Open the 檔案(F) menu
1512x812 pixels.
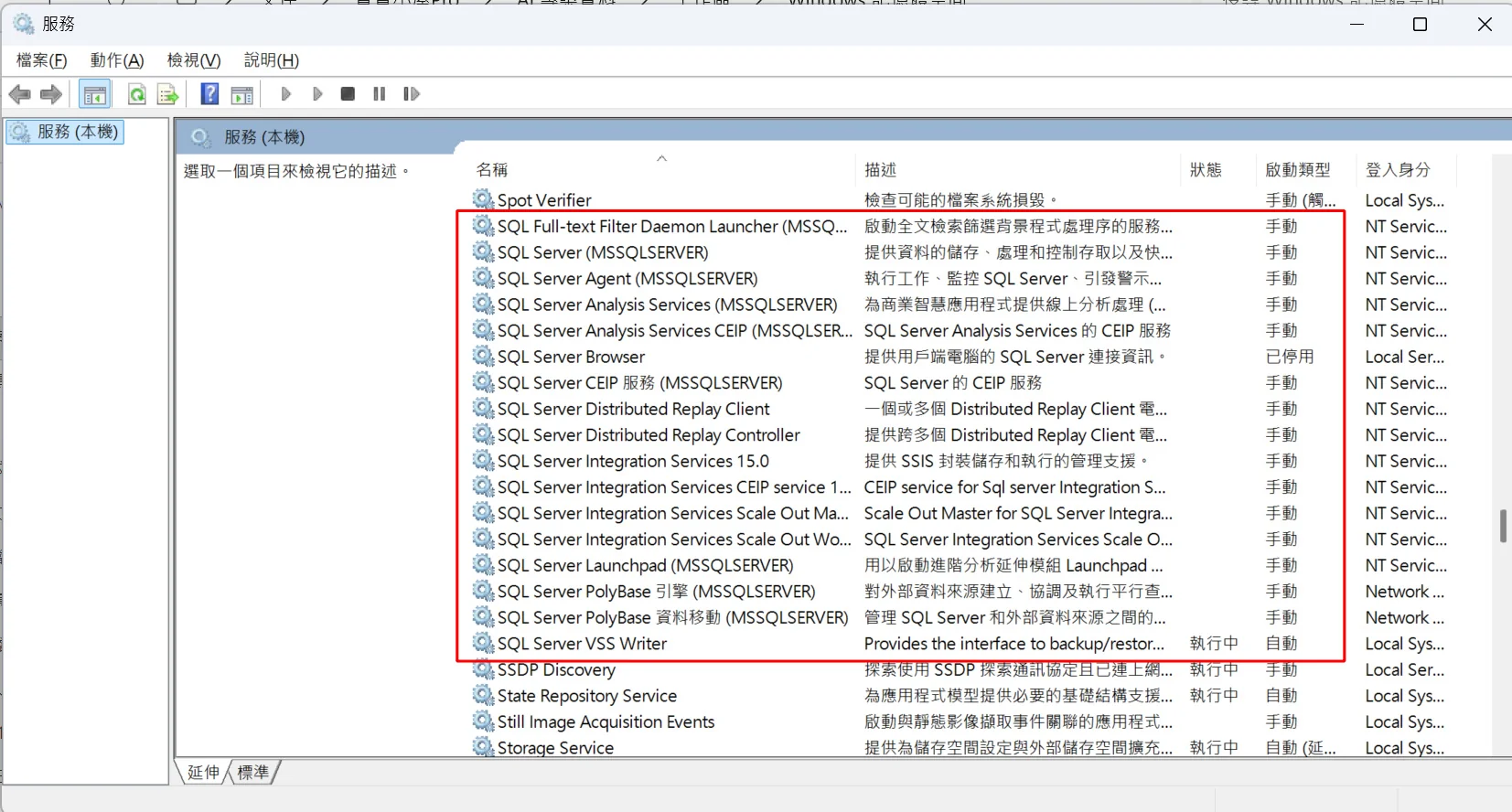coord(42,60)
